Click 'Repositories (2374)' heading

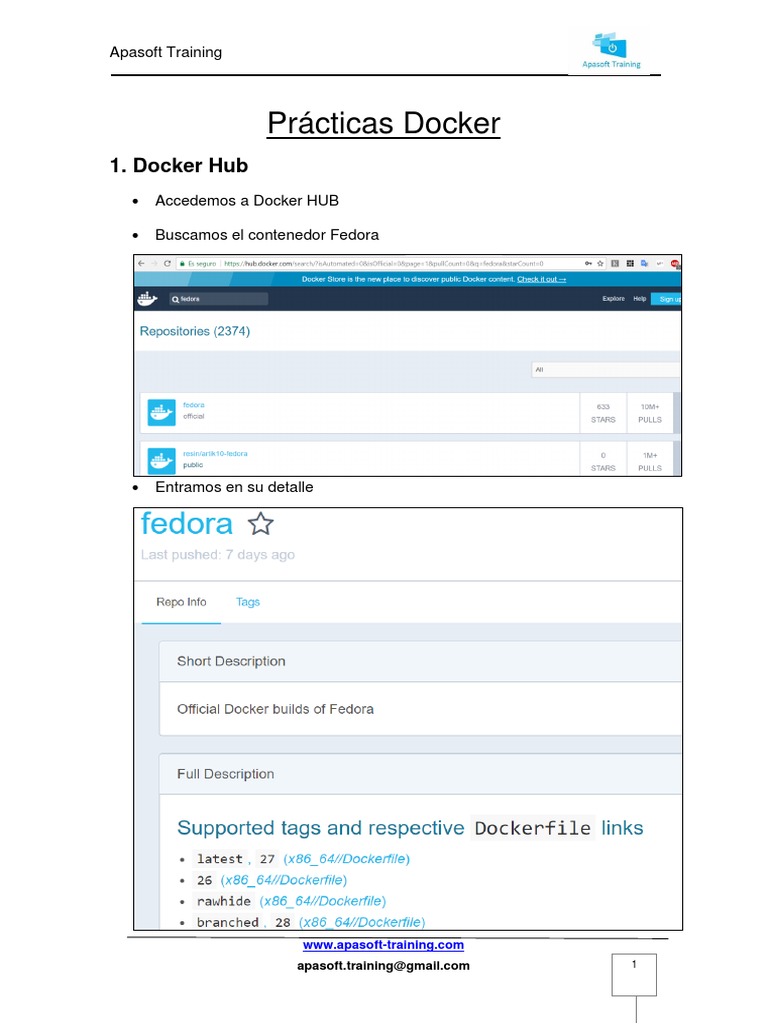pos(195,331)
